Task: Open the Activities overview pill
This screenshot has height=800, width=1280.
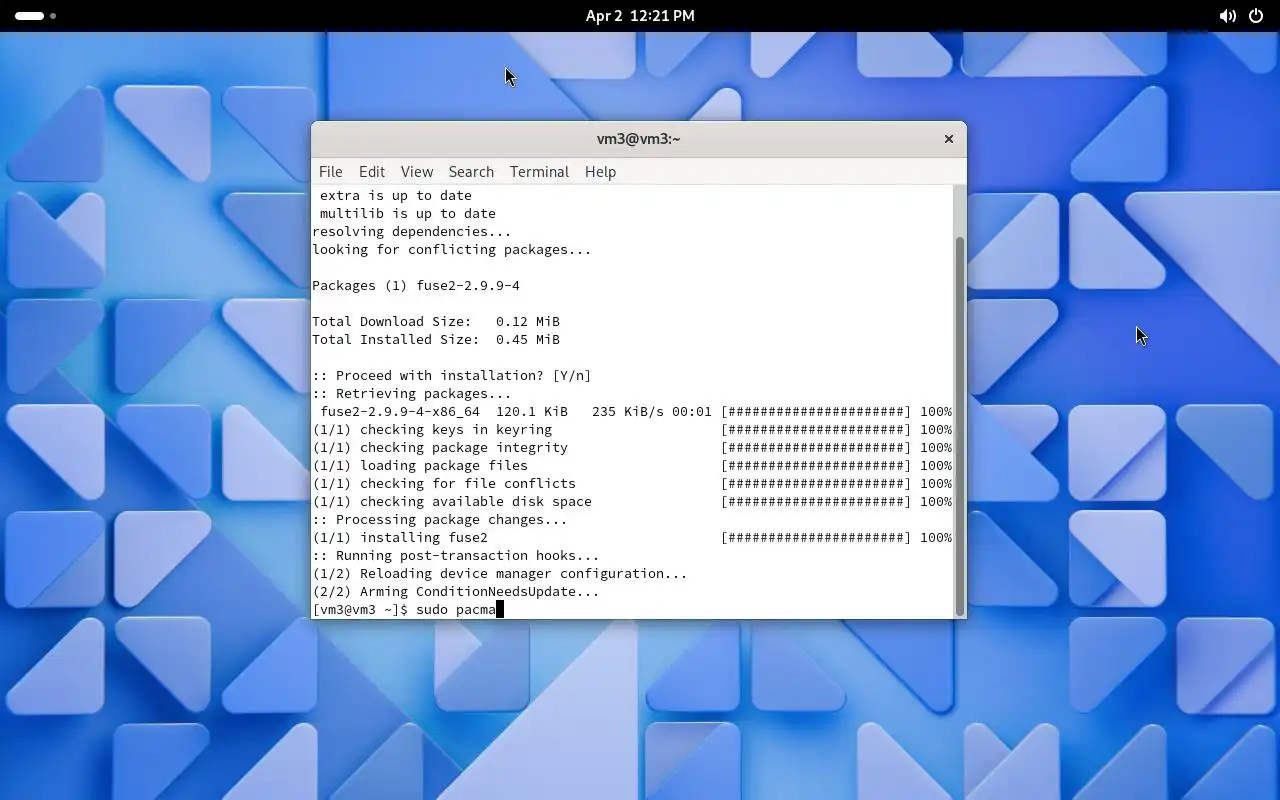Action: point(35,16)
